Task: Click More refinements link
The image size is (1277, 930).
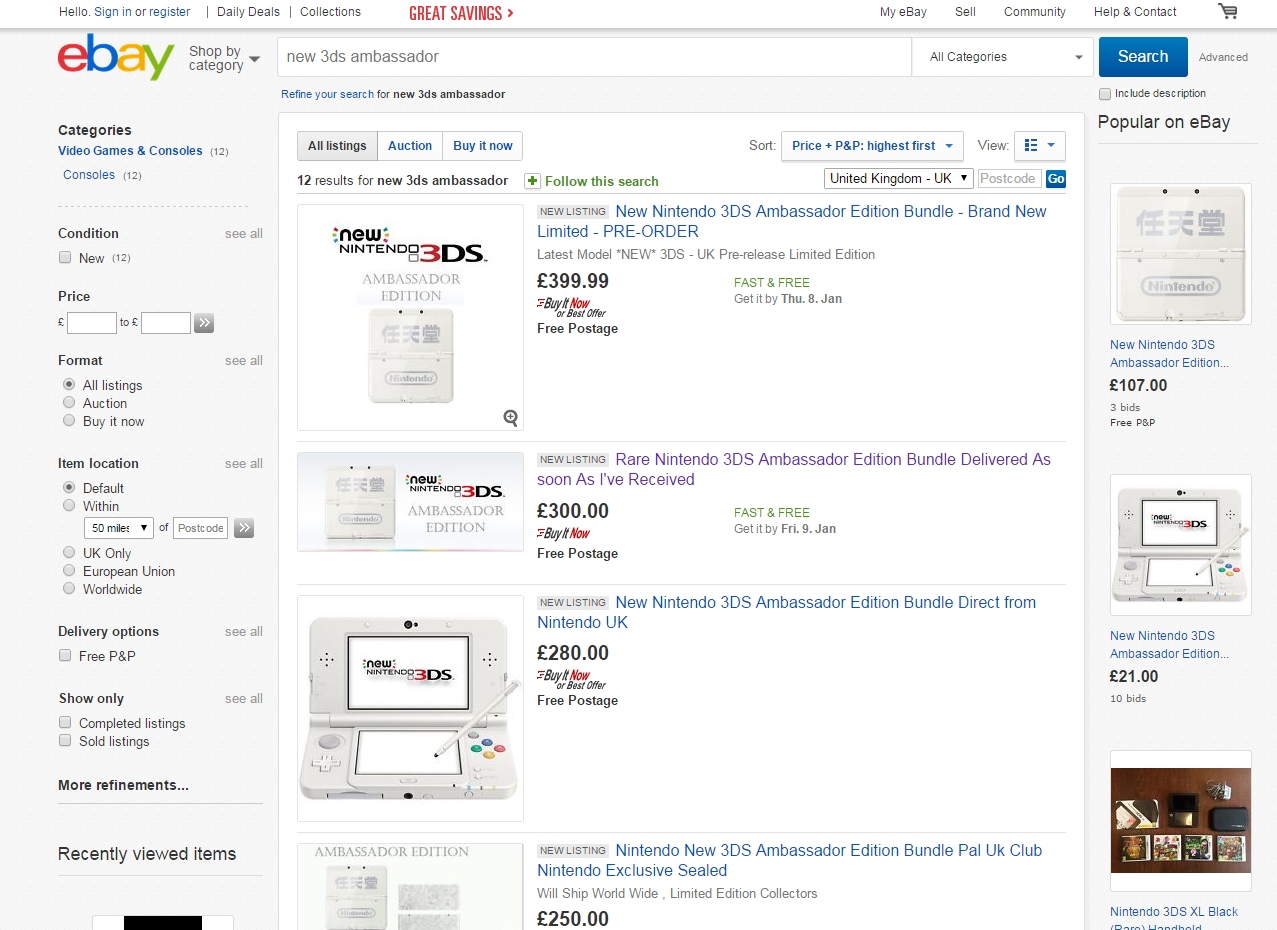Action: (x=123, y=785)
